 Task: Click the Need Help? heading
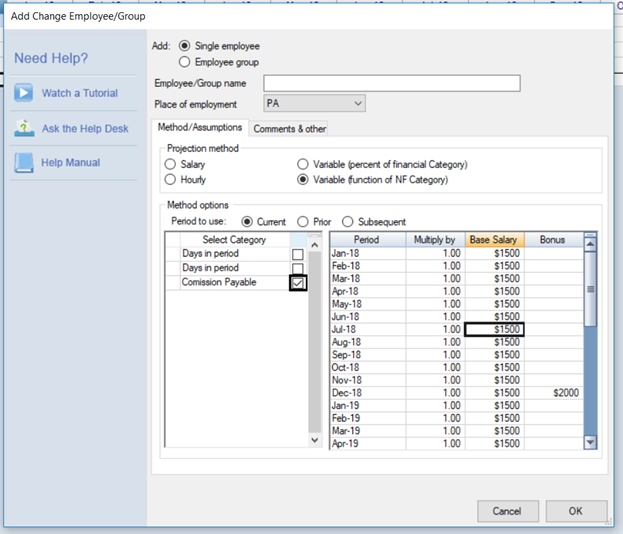tap(51, 58)
